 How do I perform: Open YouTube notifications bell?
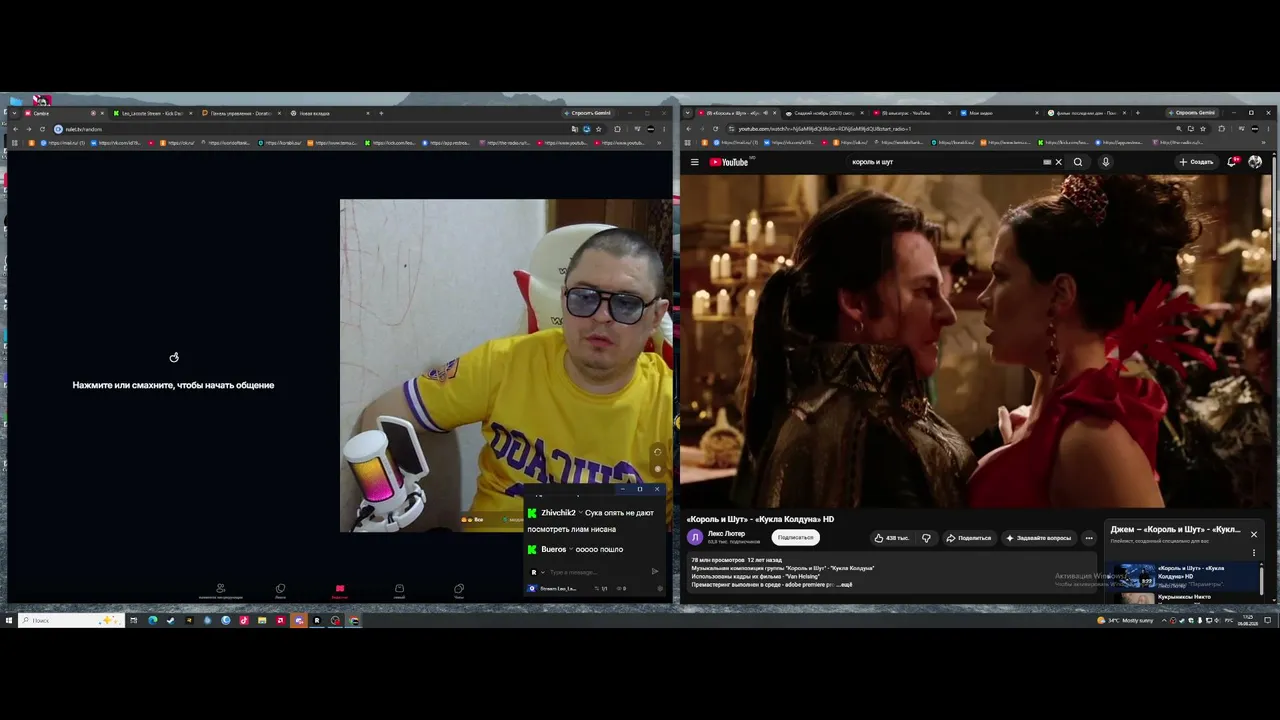coord(1233,162)
